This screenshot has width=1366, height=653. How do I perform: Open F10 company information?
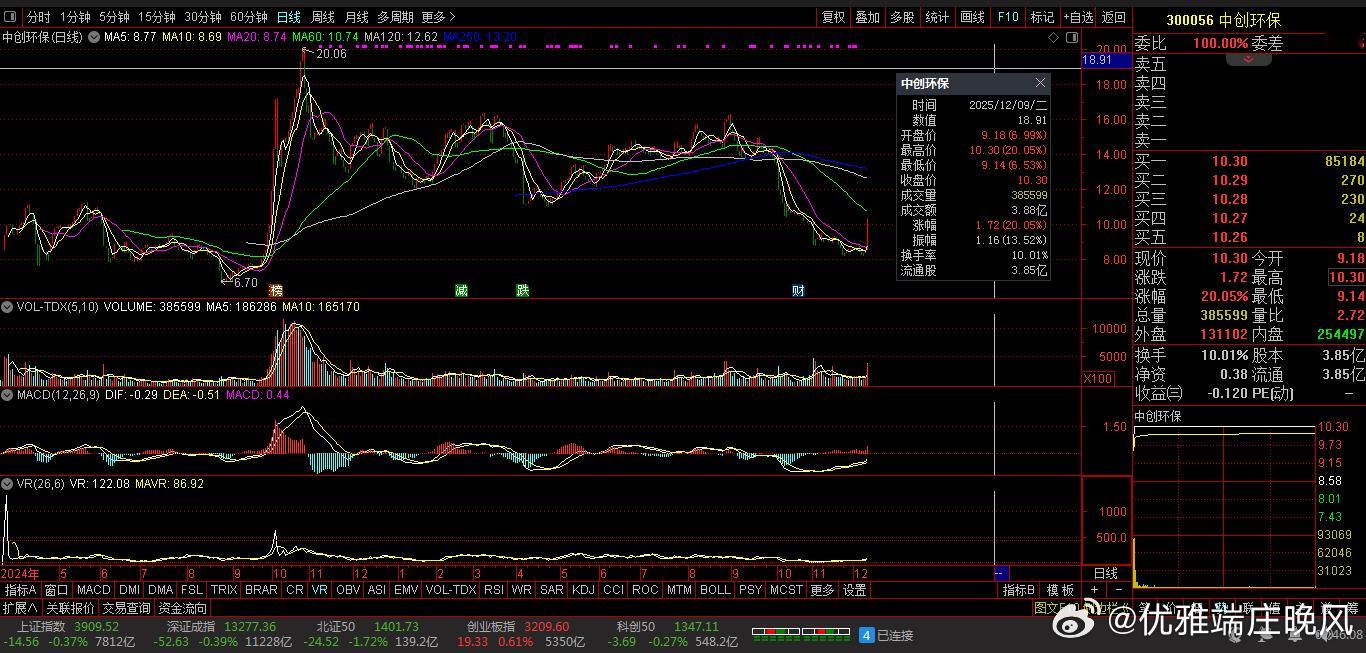click(1007, 17)
